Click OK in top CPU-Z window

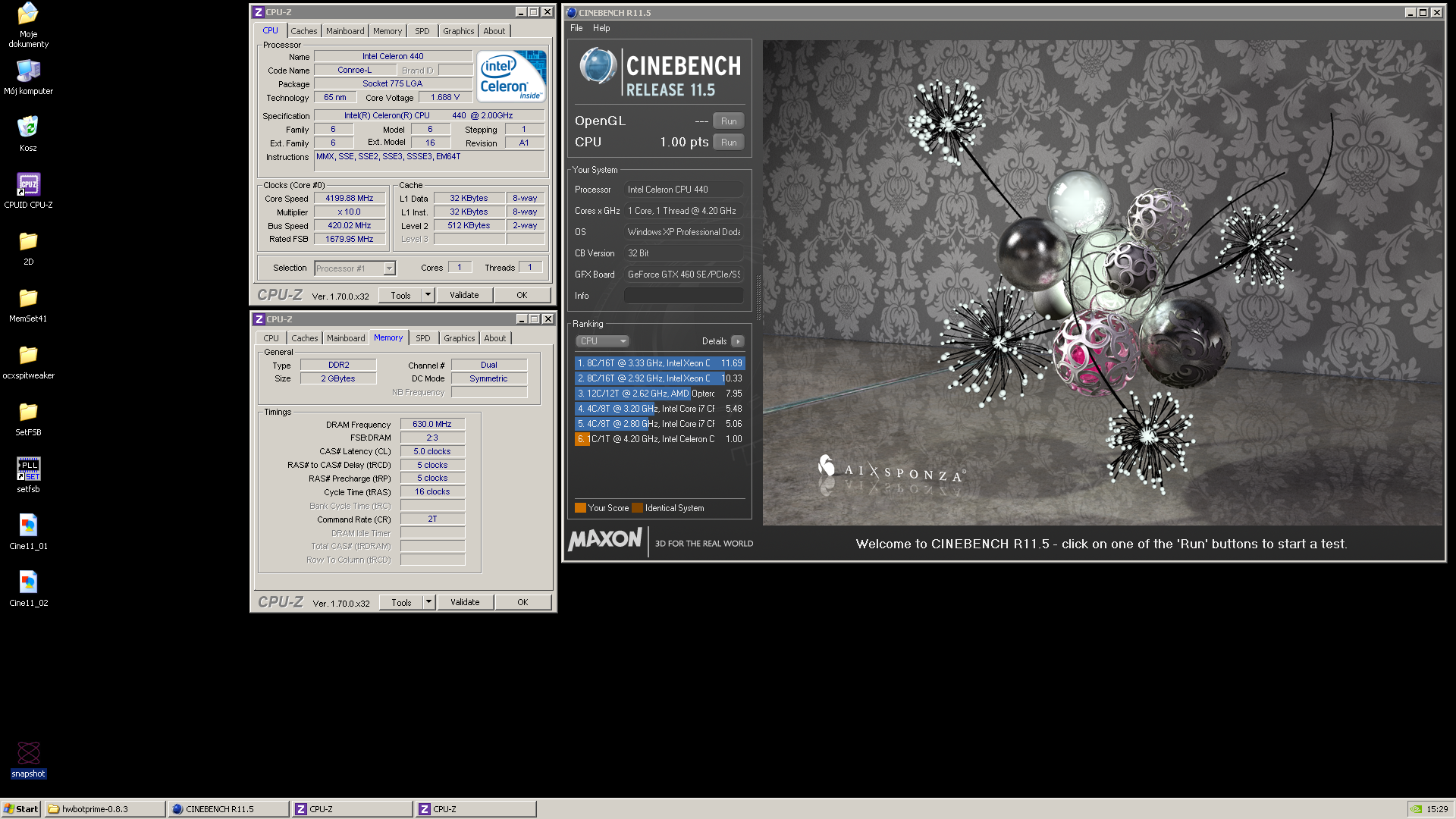[x=522, y=295]
